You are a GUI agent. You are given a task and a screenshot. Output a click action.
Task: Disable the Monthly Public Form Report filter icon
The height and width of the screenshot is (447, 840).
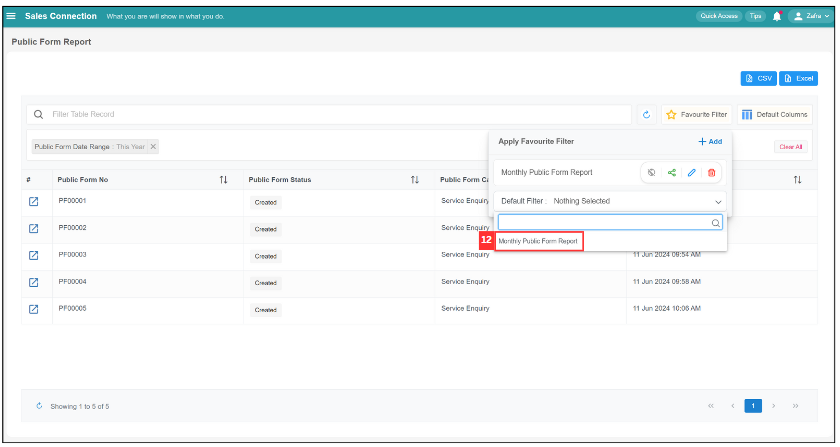[651, 173]
